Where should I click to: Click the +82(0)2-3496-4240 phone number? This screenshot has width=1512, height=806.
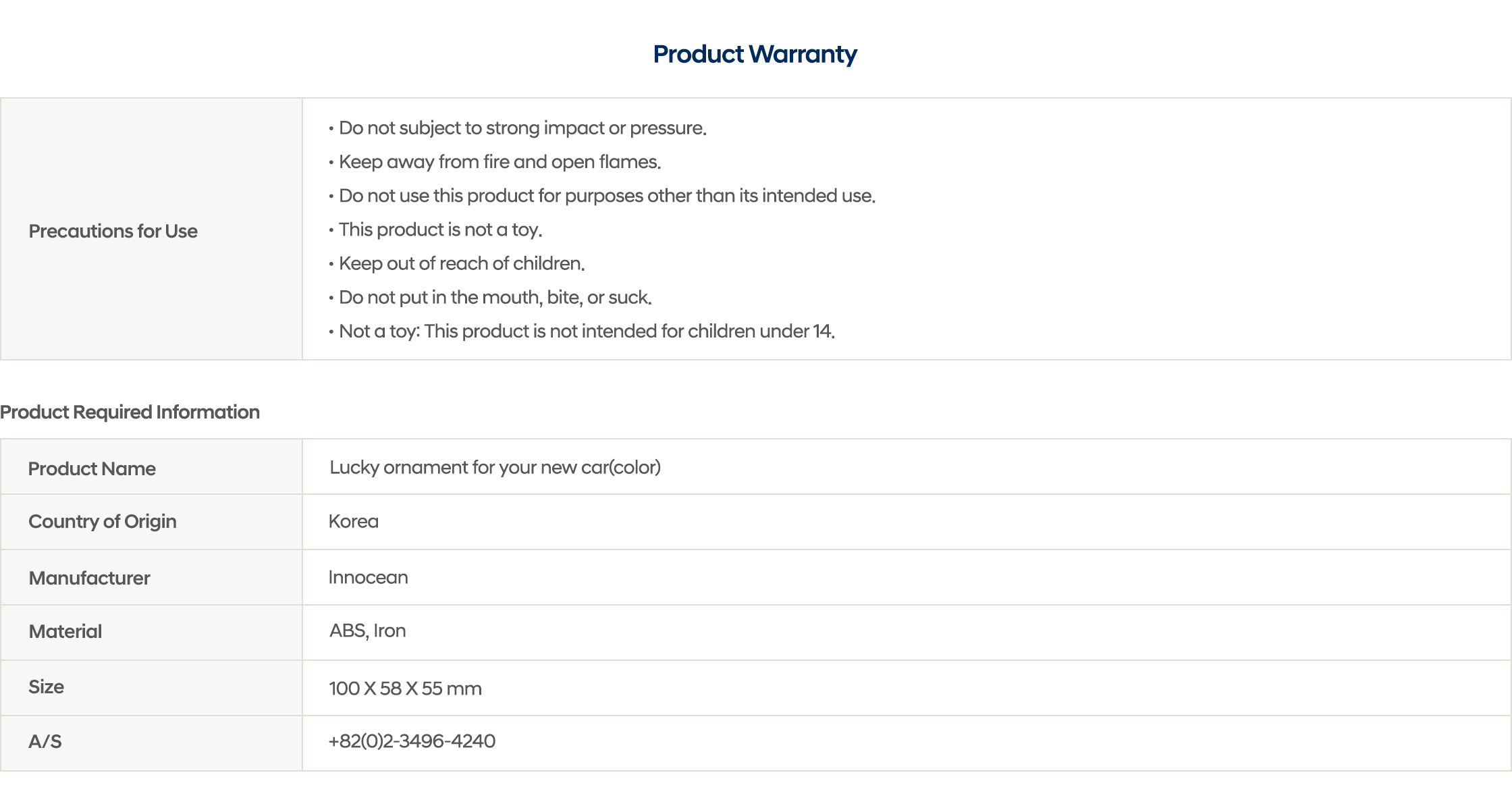(x=412, y=741)
